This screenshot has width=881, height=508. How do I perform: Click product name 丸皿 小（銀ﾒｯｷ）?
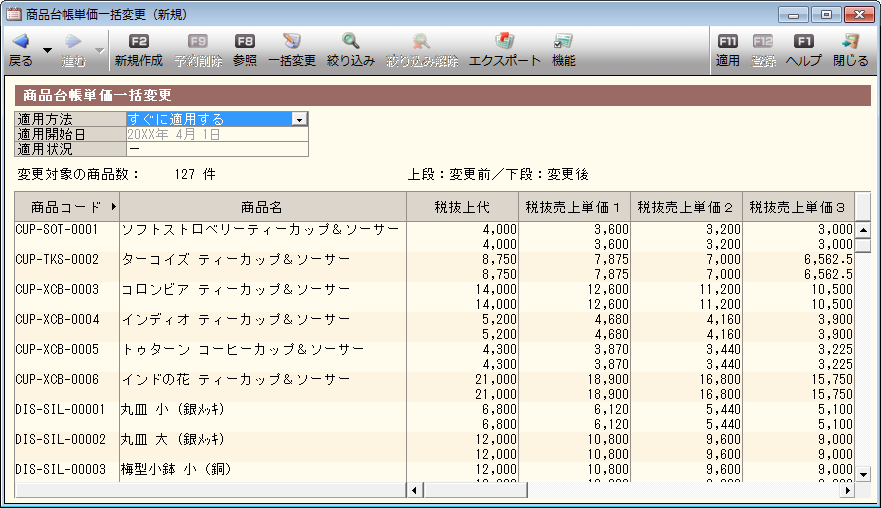click(x=173, y=409)
